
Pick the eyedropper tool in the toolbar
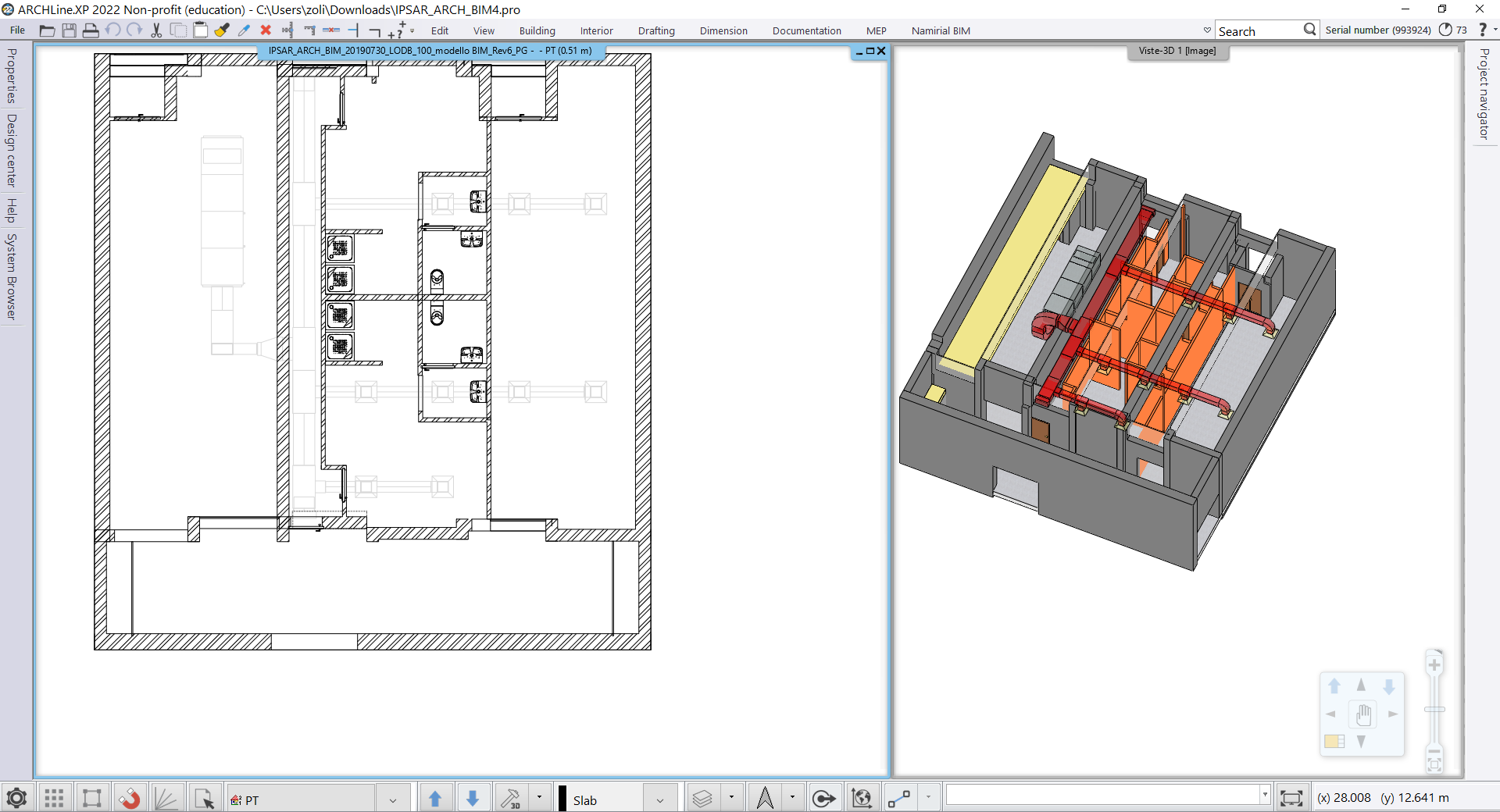click(244, 30)
